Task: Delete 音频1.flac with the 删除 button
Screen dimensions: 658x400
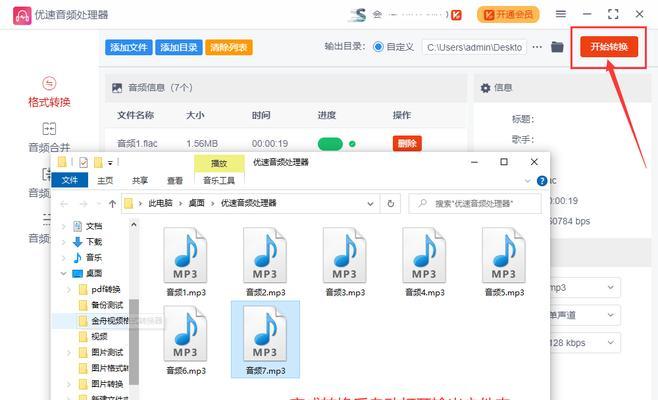Action: (x=407, y=144)
